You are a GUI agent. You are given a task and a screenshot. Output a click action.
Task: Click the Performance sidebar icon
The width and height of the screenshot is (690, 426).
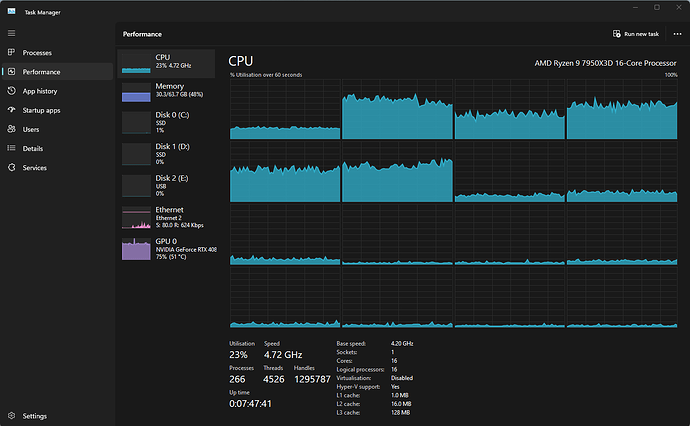tap(11, 71)
